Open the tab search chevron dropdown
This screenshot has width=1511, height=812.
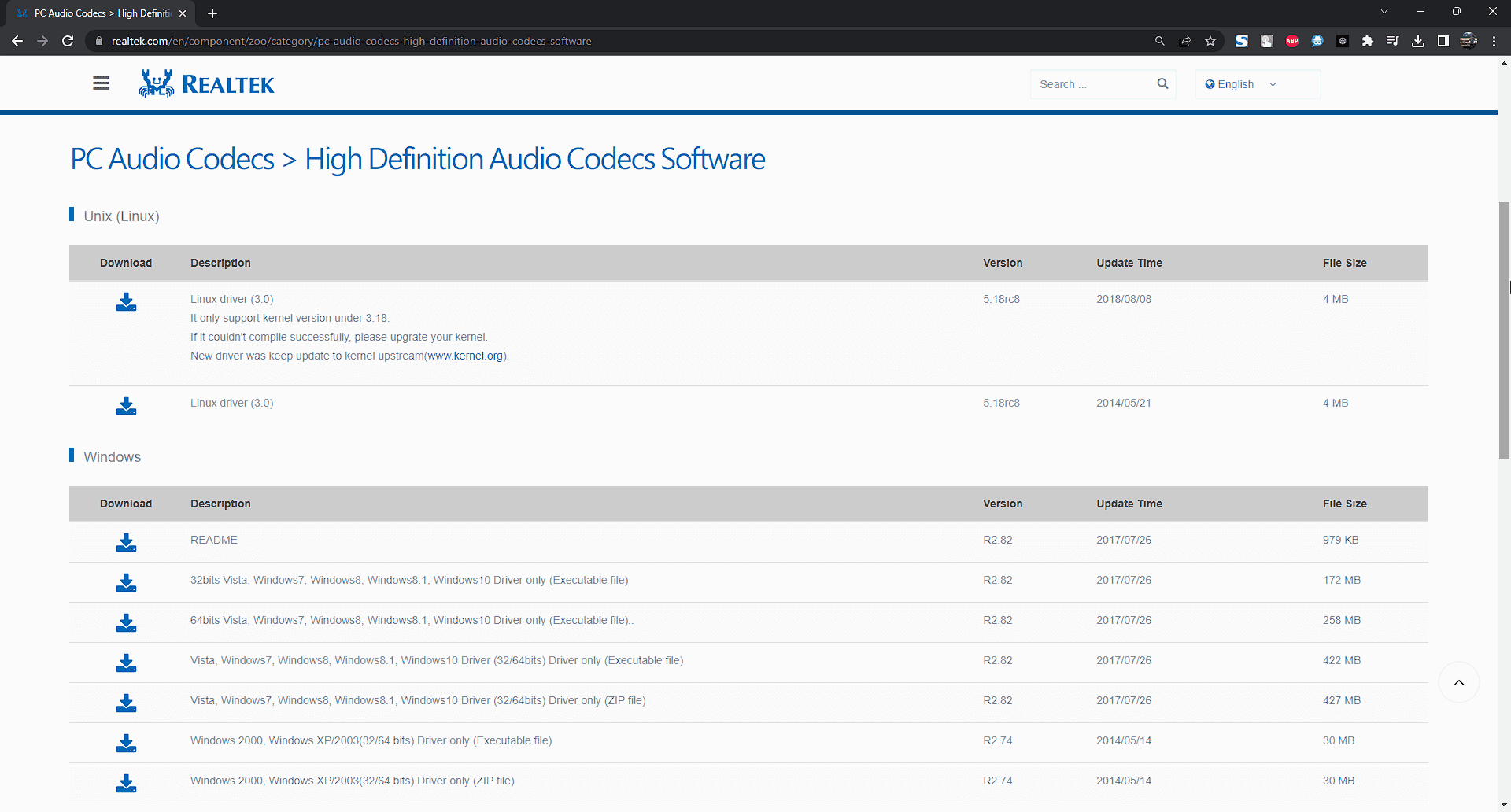(1384, 12)
